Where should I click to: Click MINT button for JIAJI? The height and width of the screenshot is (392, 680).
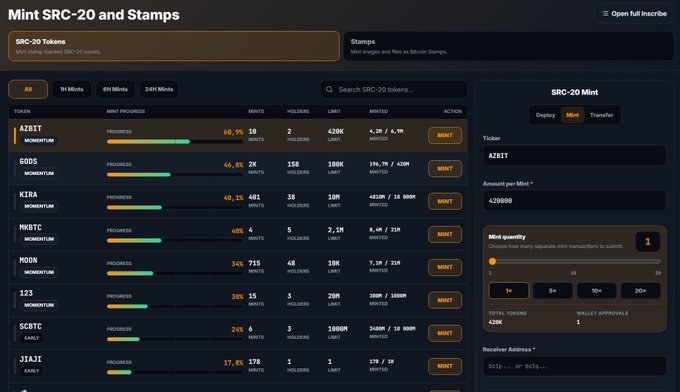pos(445,366)
